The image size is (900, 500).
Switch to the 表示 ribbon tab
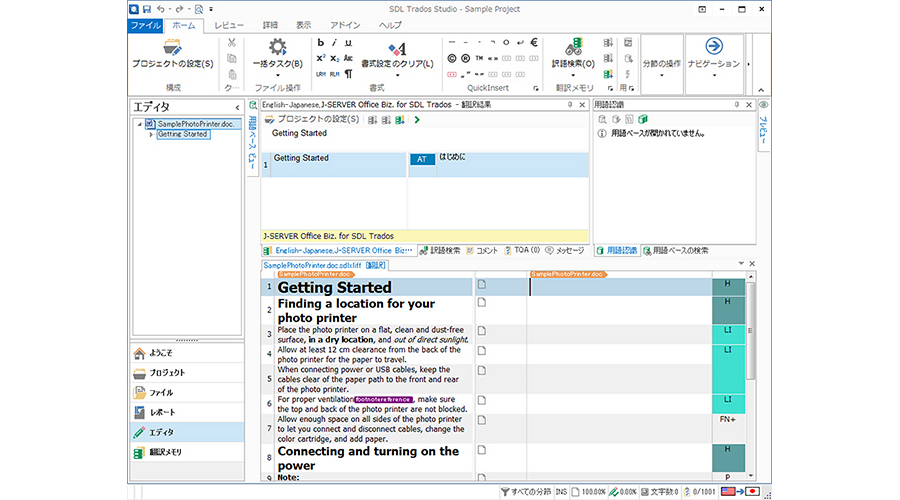tap(304, 25)
